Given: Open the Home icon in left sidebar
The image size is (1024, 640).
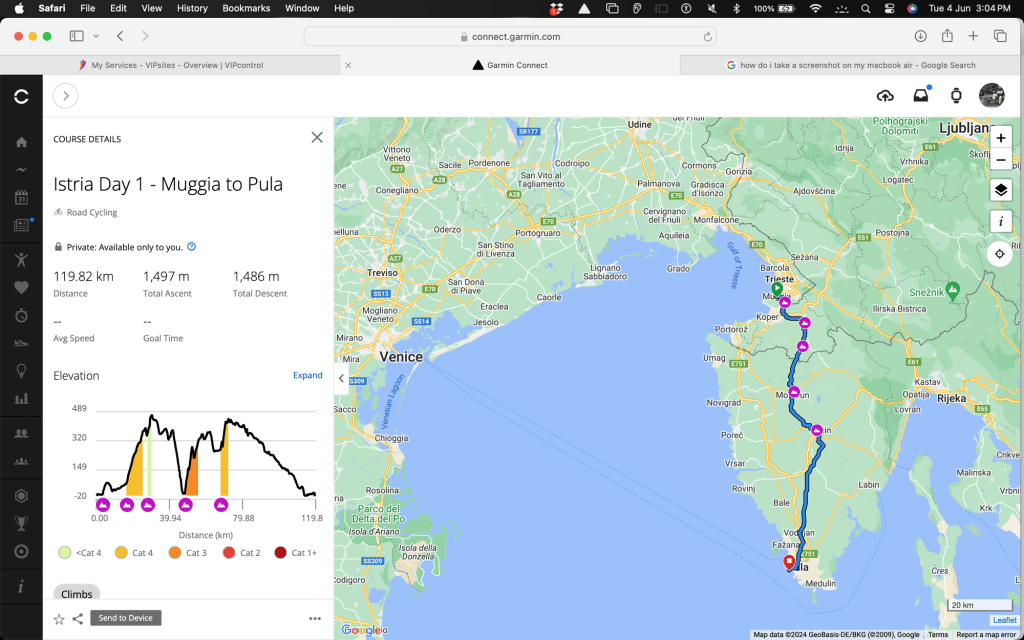Looking at the screenshot, I should (21, 142).
